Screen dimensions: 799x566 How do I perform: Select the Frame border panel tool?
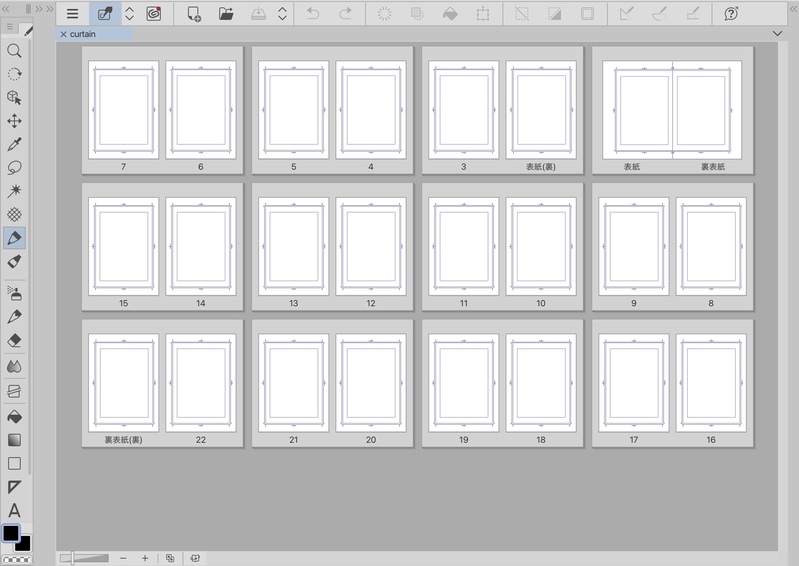click(x=14, y=391)
